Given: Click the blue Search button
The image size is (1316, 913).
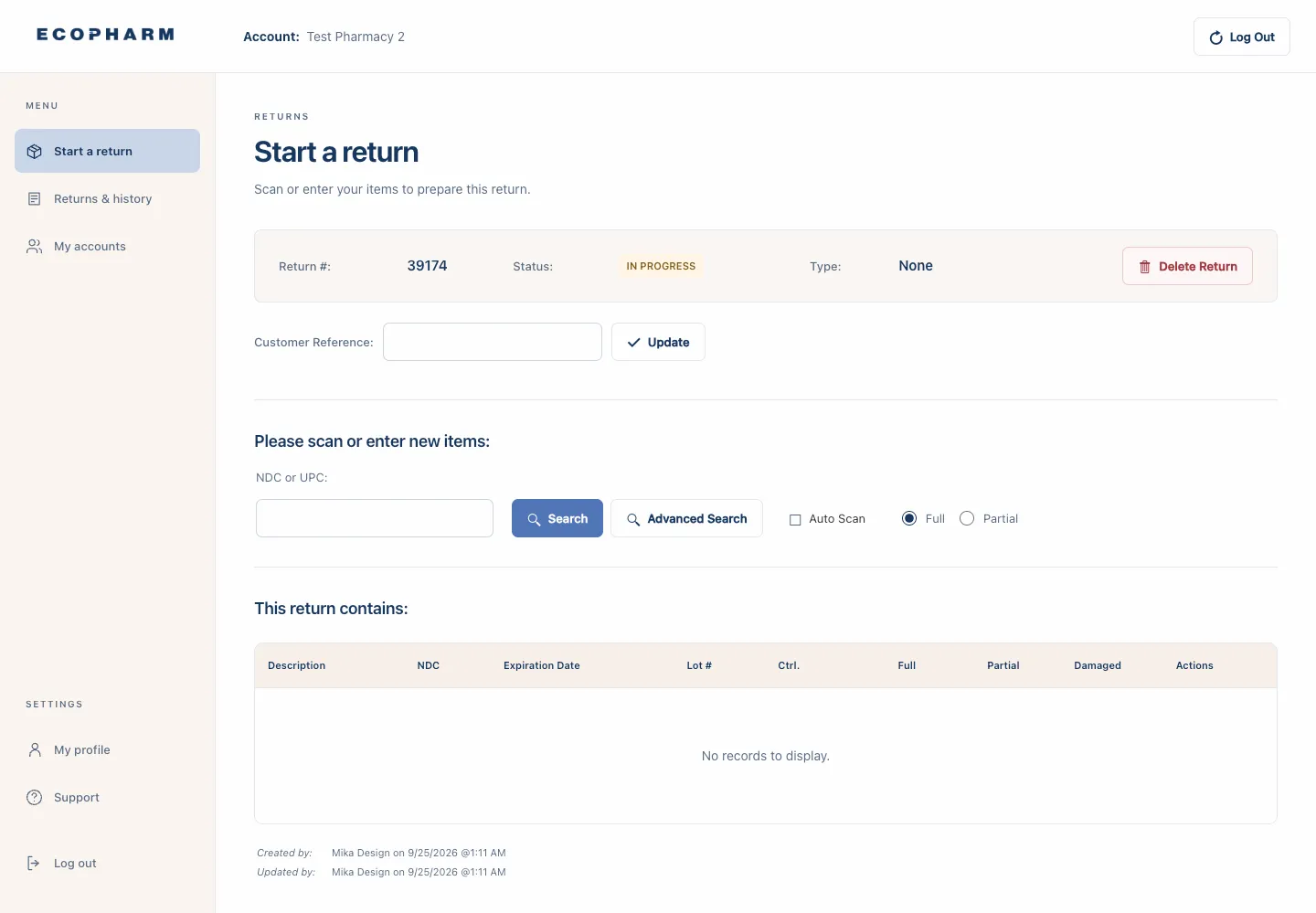Looking at the screenshot, I should tap(557, 518).
